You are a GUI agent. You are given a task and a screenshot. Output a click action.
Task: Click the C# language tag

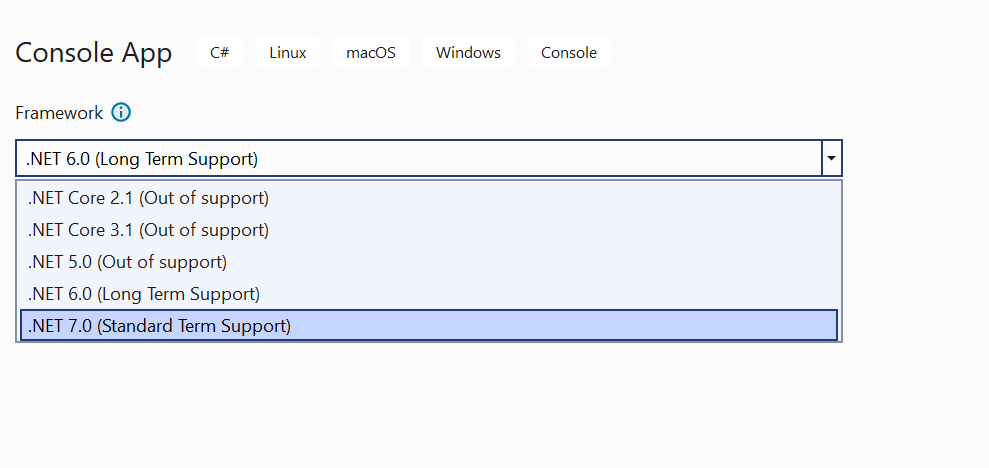point(219,52)
